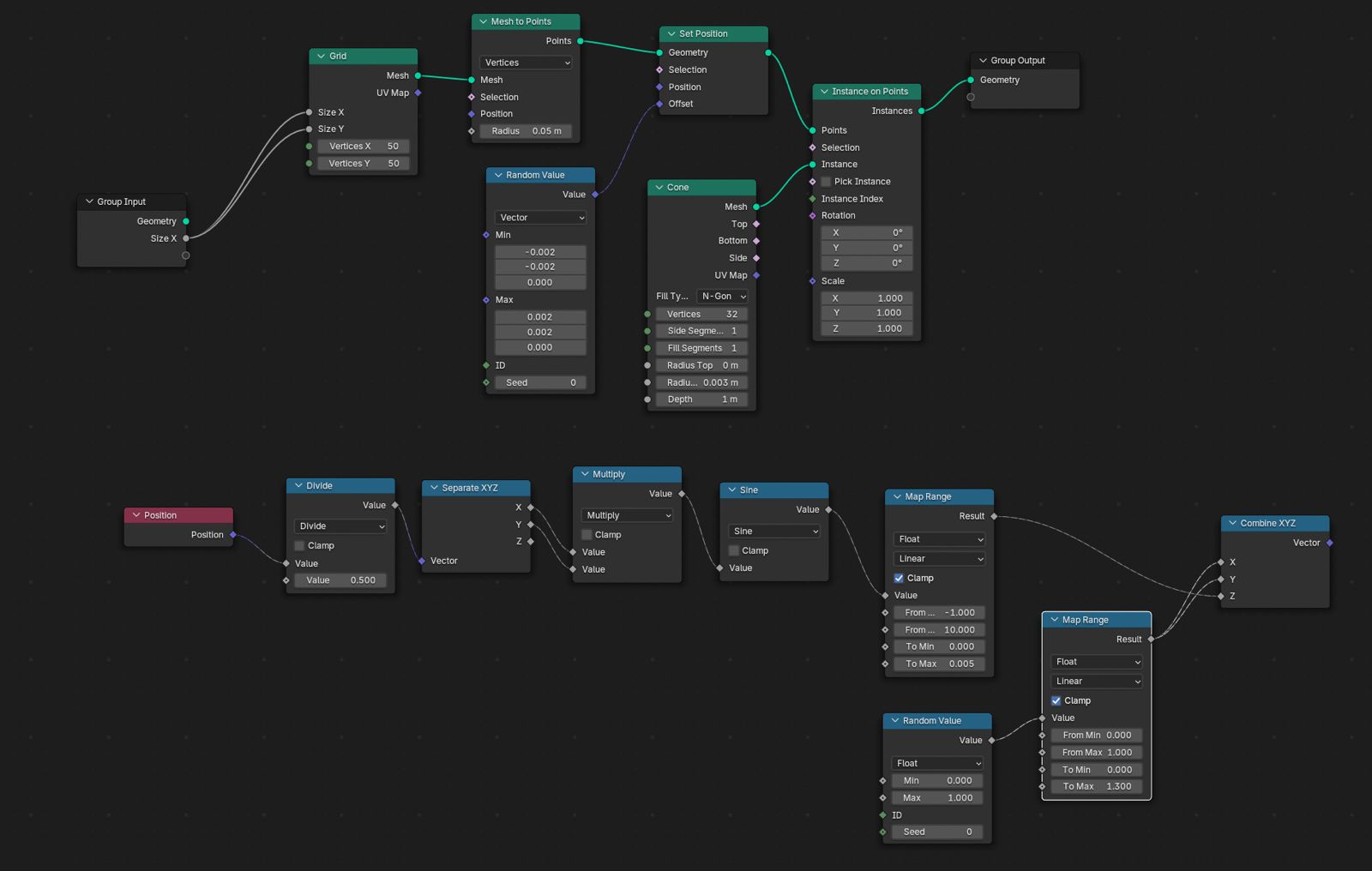Enable the Pick Instance checkbox
This screenshot has height=871, width=1372.
tap(827, 182)
